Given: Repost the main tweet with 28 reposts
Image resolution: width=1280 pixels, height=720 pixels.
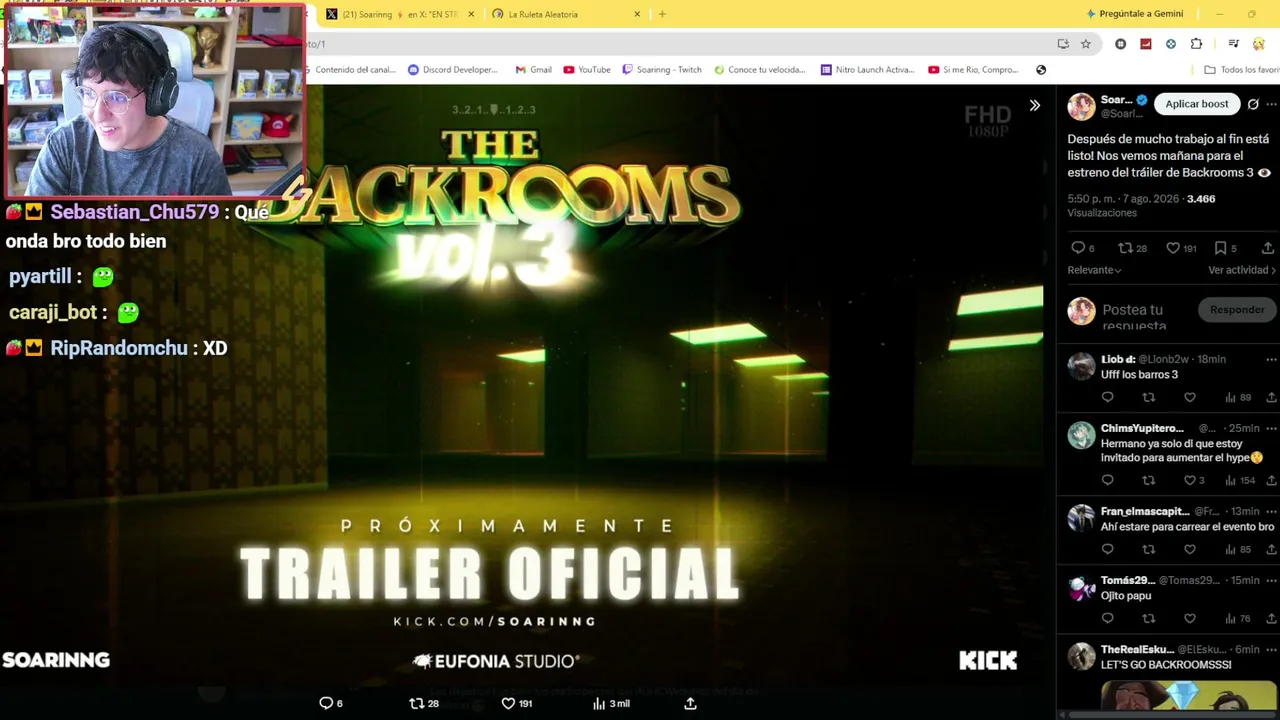Looking at the screenshot, I should click(1125, 248).
